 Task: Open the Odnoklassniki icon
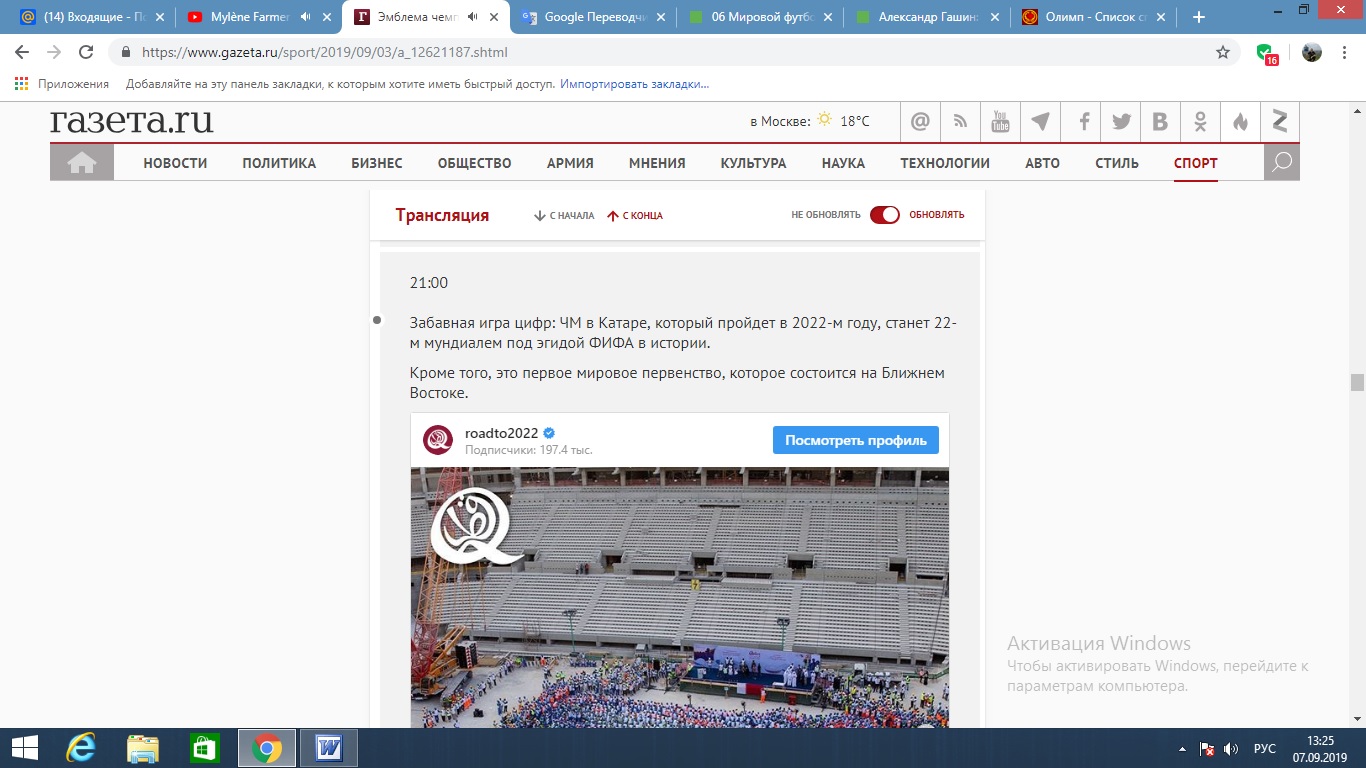pos(1200,122)
